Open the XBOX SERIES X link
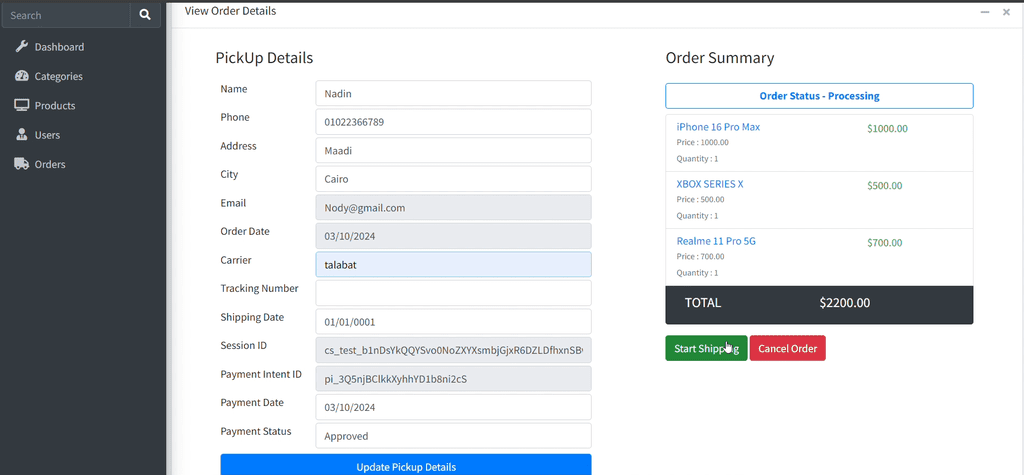Image resolution: width=1024 pixels, height=475 pixels. click(x=710, y=184)
